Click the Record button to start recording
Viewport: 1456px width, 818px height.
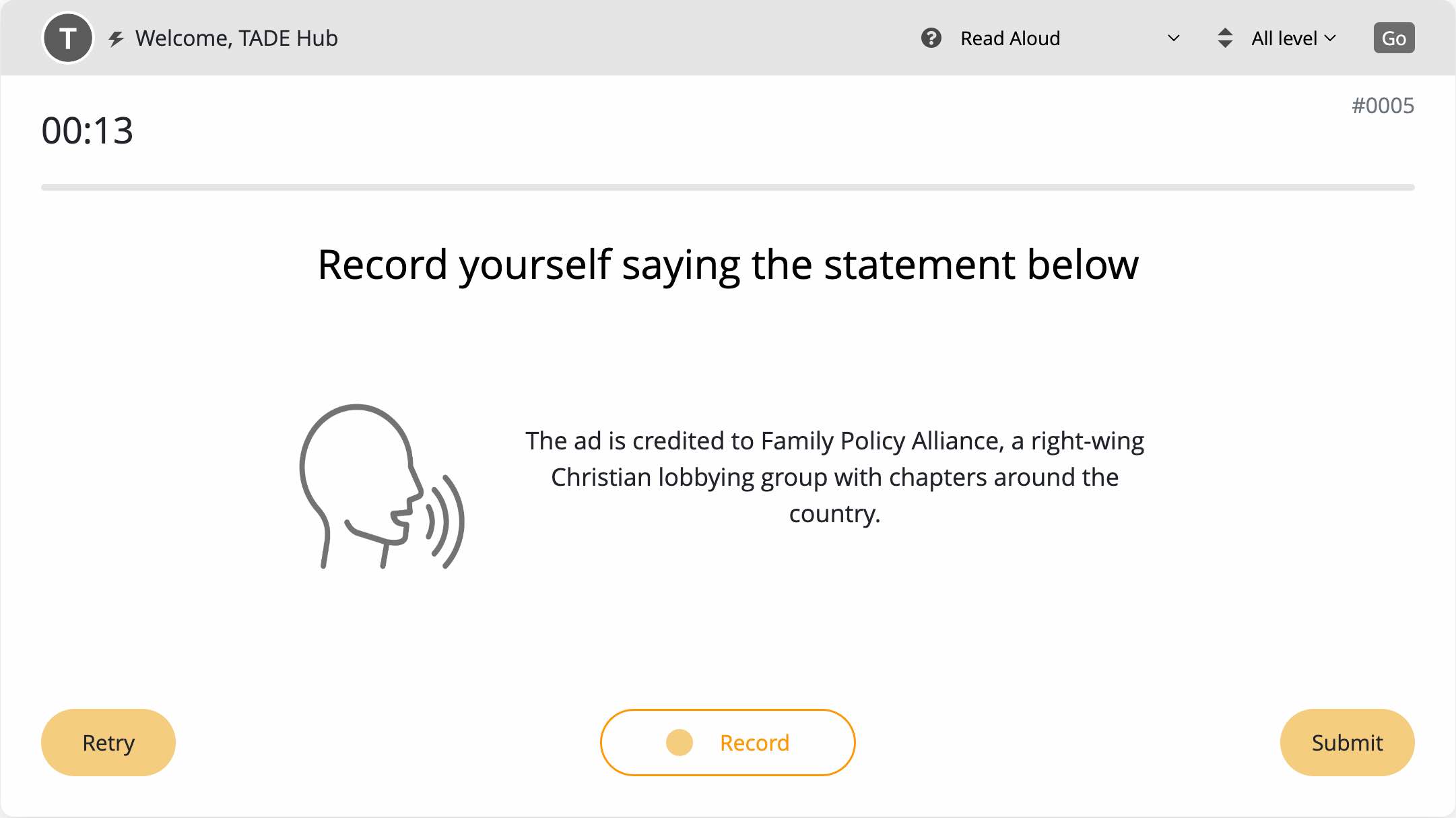click(x=728, y=742)
